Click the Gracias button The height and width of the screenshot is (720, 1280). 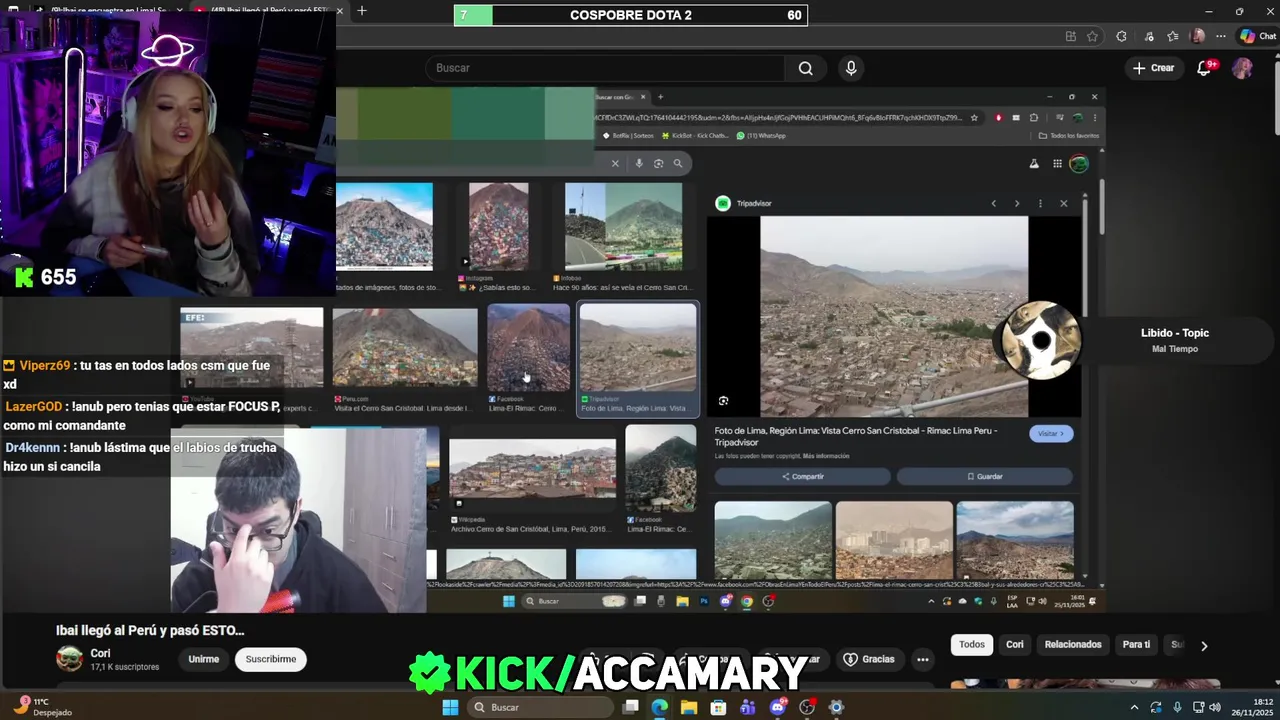(869, 659)
